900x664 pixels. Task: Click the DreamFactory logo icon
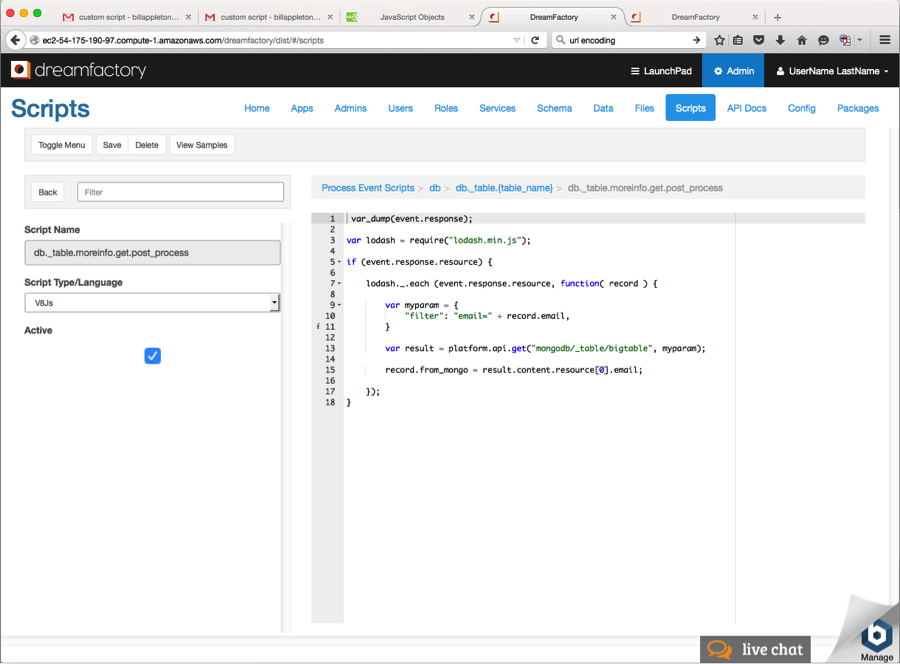[18, 70]
